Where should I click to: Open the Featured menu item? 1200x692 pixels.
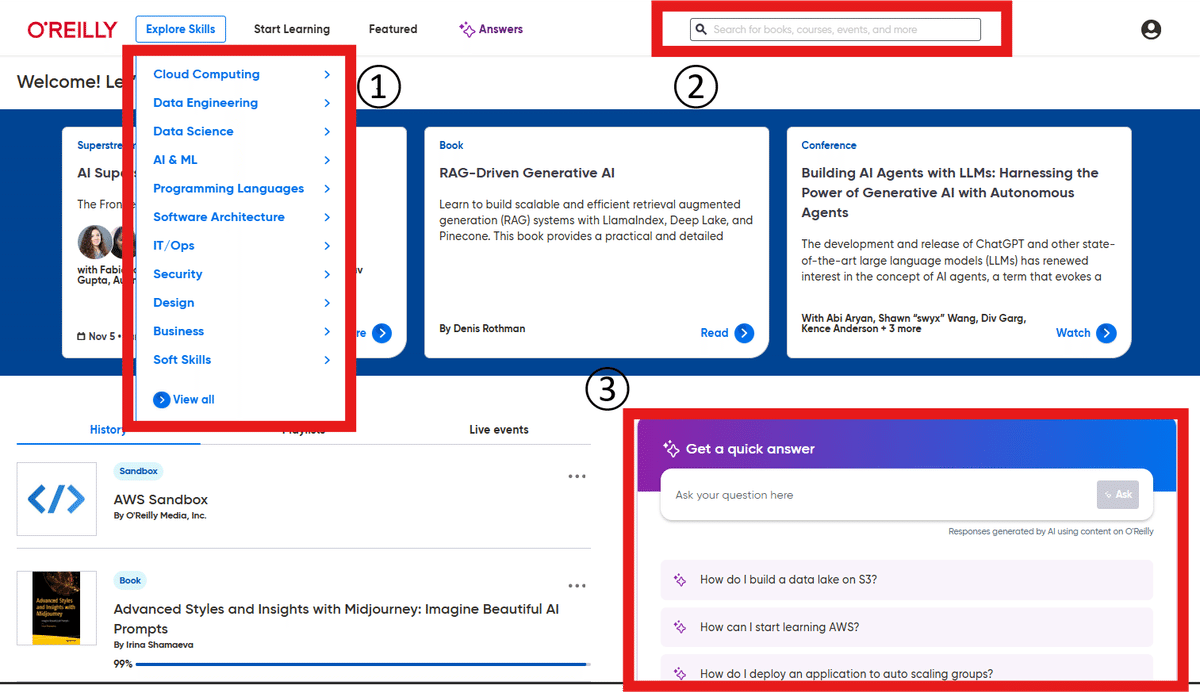click(392, 29)
